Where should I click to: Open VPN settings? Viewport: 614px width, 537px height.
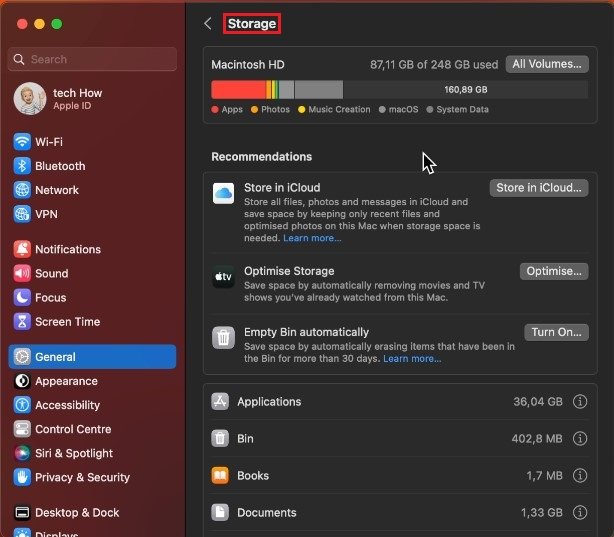click(x=92, y=214)
